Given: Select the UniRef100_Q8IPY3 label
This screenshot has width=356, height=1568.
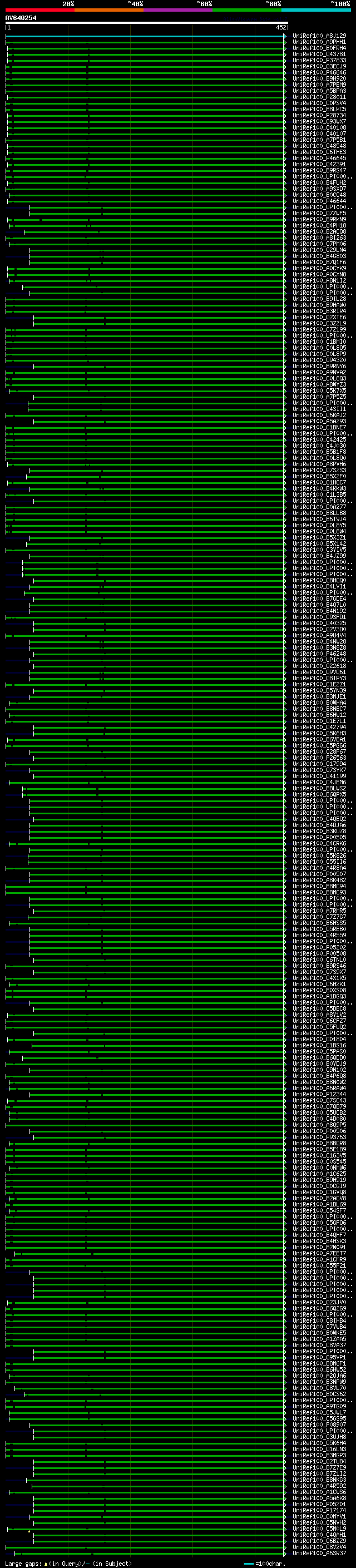Looking at the screenshot, I should coord(319,678).
